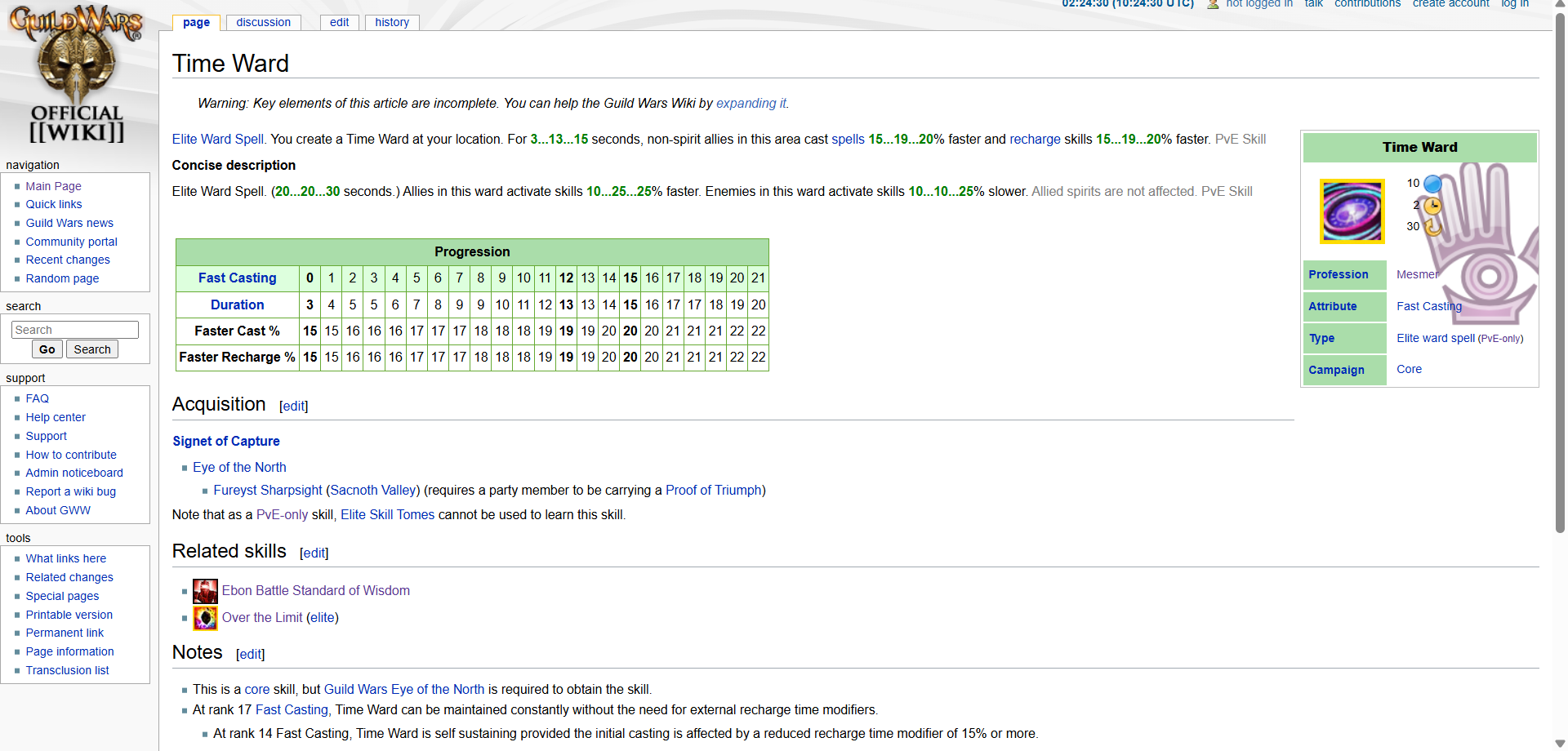Open the talk link in header
The width and height of the screenshot is (1568, 751).
[x=1313, y=4]
